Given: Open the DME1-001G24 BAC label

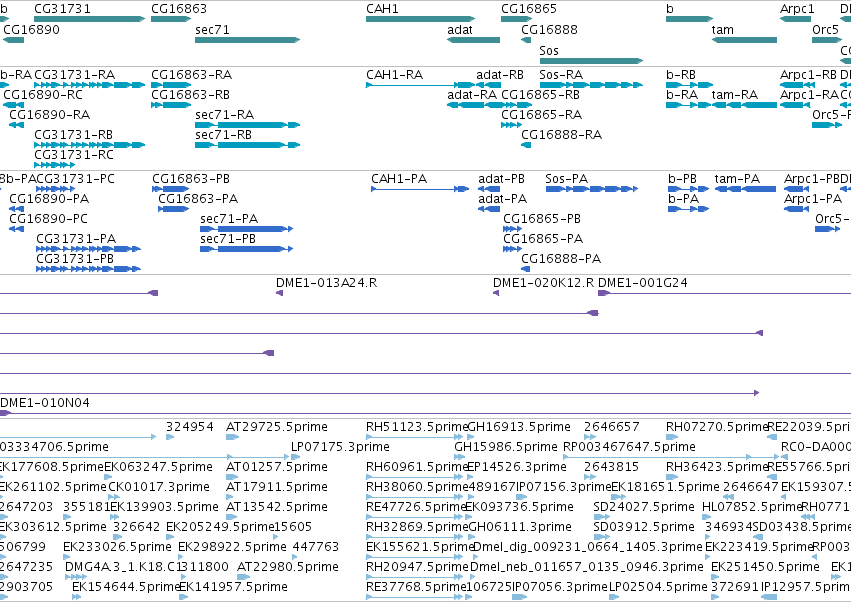Looking at the screenshot, I should (643, 283).
